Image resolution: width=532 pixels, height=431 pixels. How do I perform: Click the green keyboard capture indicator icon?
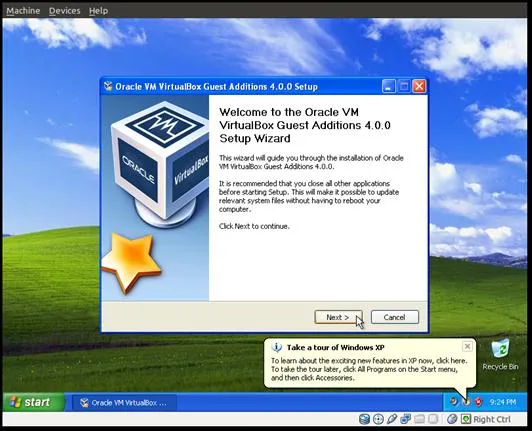click(466, 419)
